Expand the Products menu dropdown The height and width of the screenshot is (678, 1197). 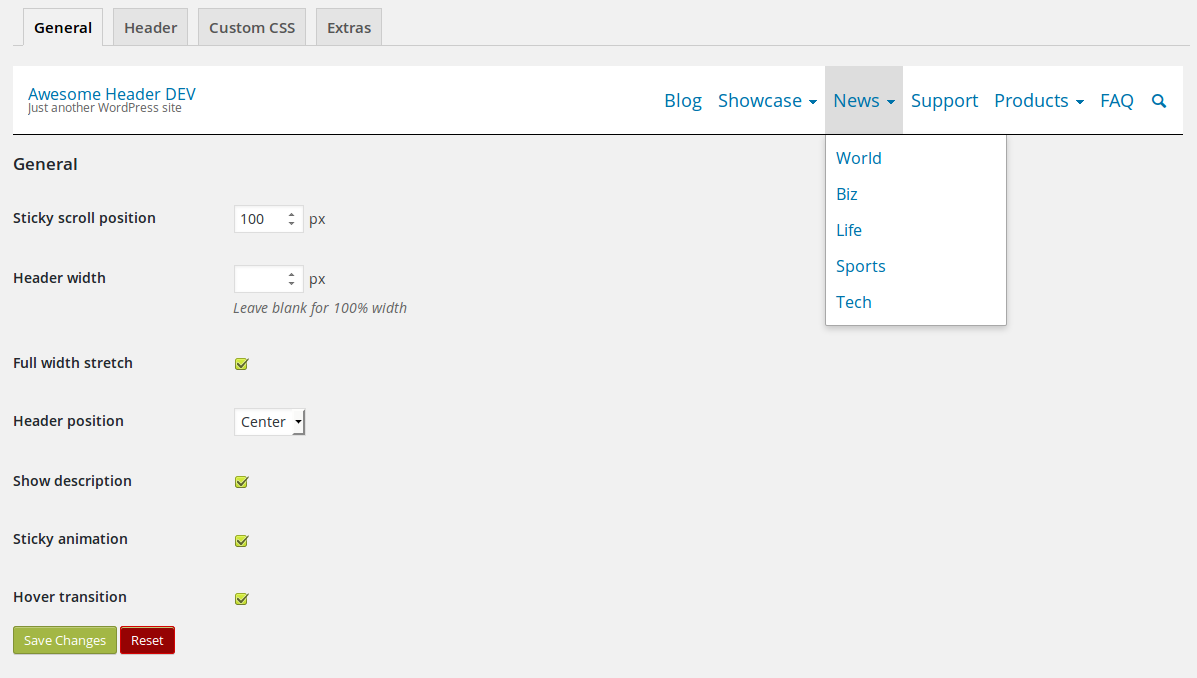pos(1038,101)
